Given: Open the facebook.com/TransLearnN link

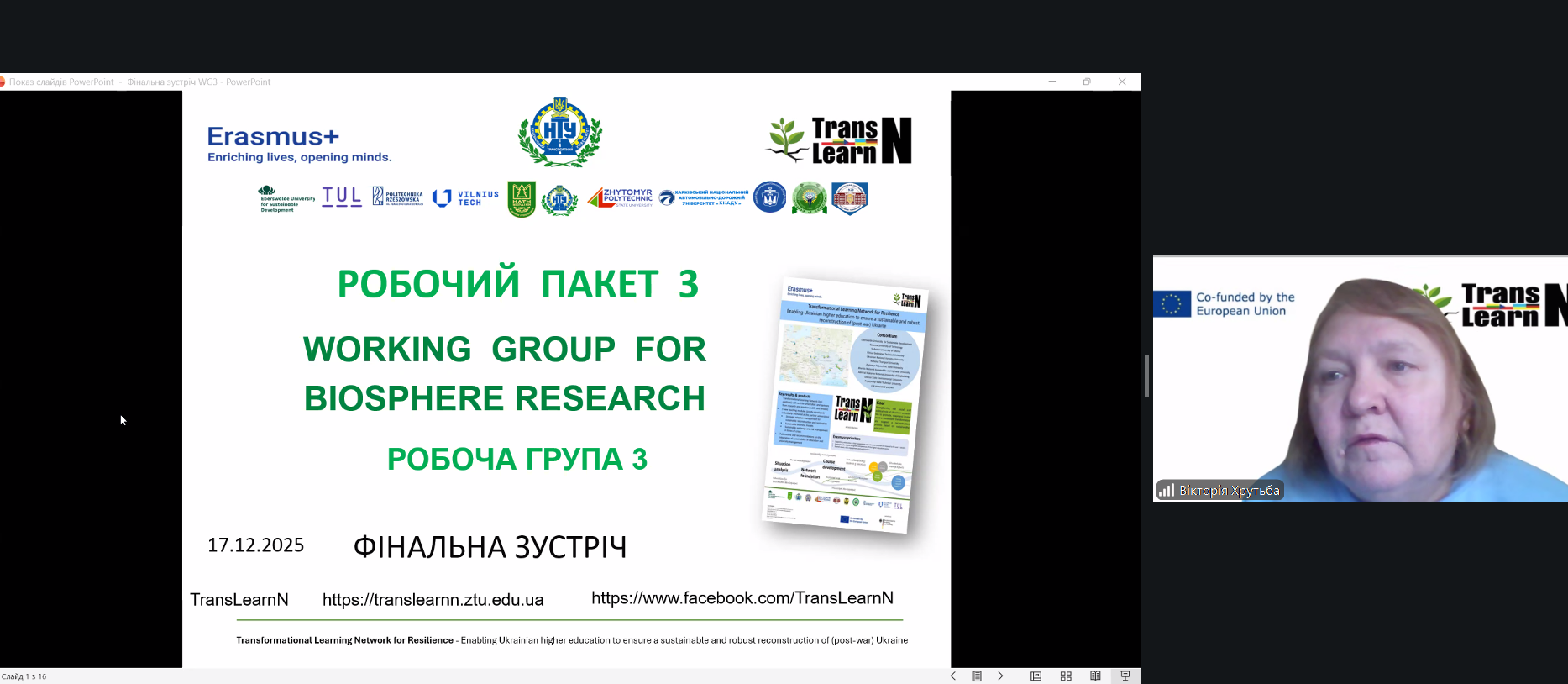Looking at the screenshot, I should pyautogui.click(x=742, y=598).
